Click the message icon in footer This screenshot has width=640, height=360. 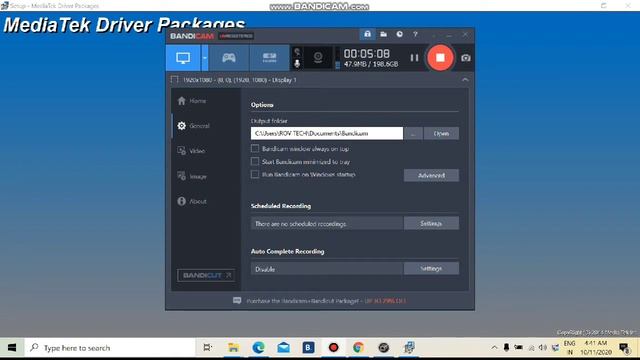pyautogui.click(x=237, y=301)
